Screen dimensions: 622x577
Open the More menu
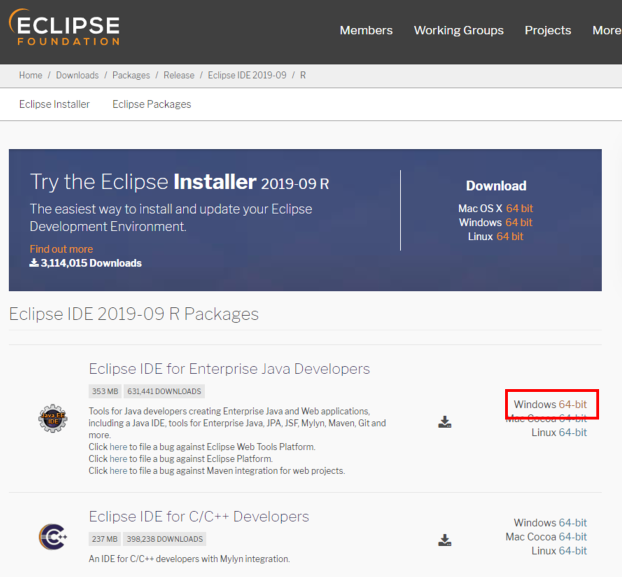pyautogui.click(x=607, y=31)
